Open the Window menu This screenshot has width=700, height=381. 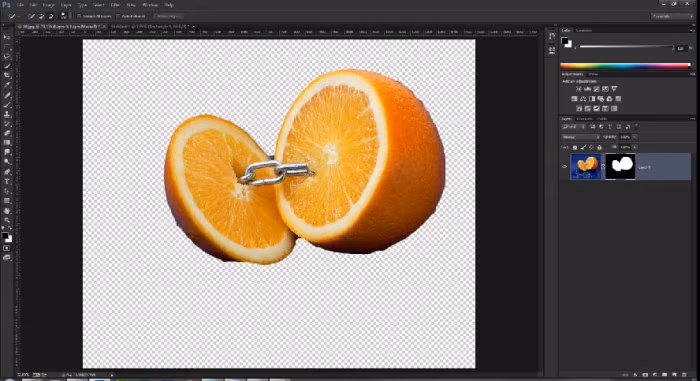pos(150,5)
